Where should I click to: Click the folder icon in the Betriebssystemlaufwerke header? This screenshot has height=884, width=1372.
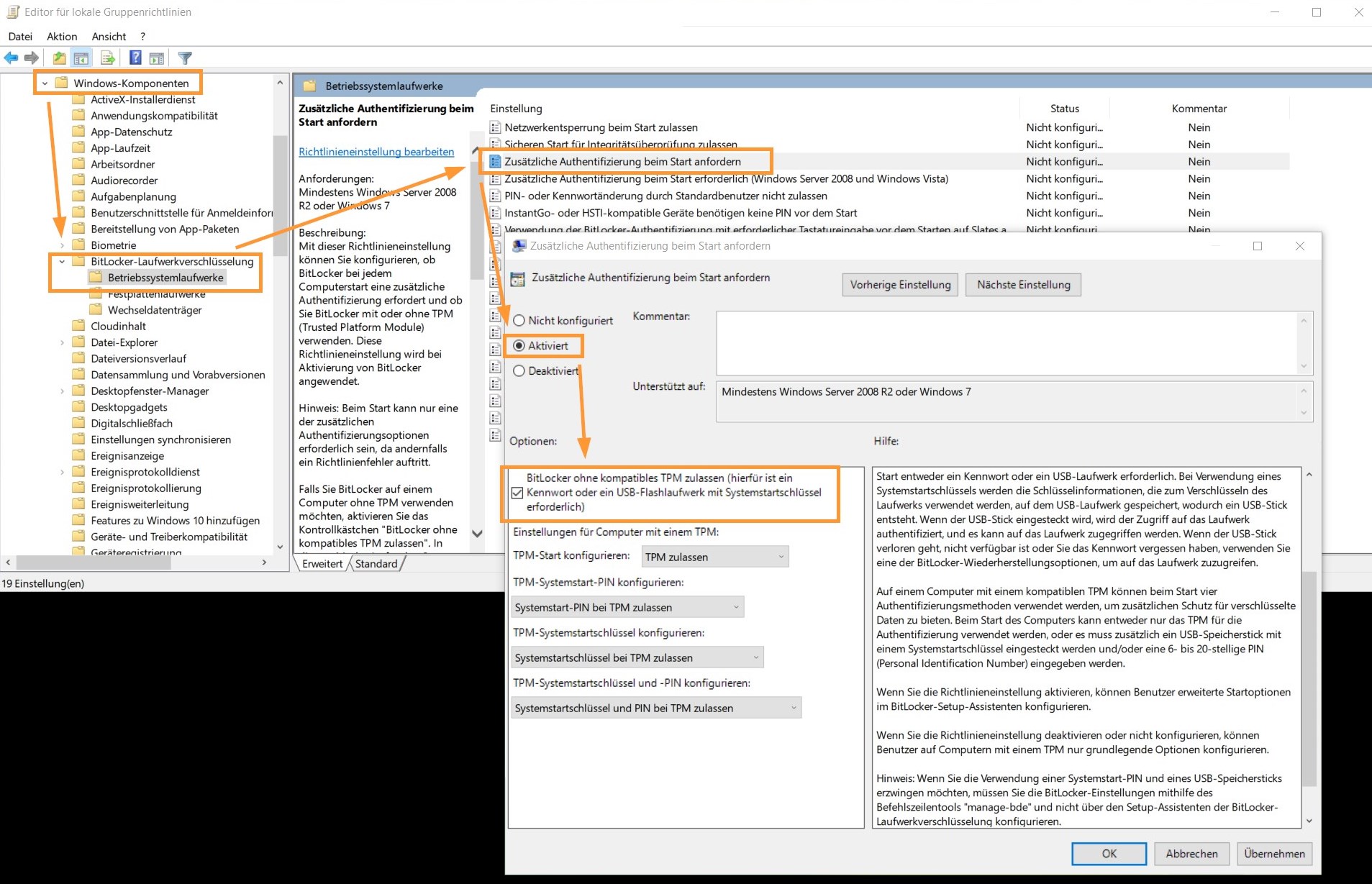point(310,86)
